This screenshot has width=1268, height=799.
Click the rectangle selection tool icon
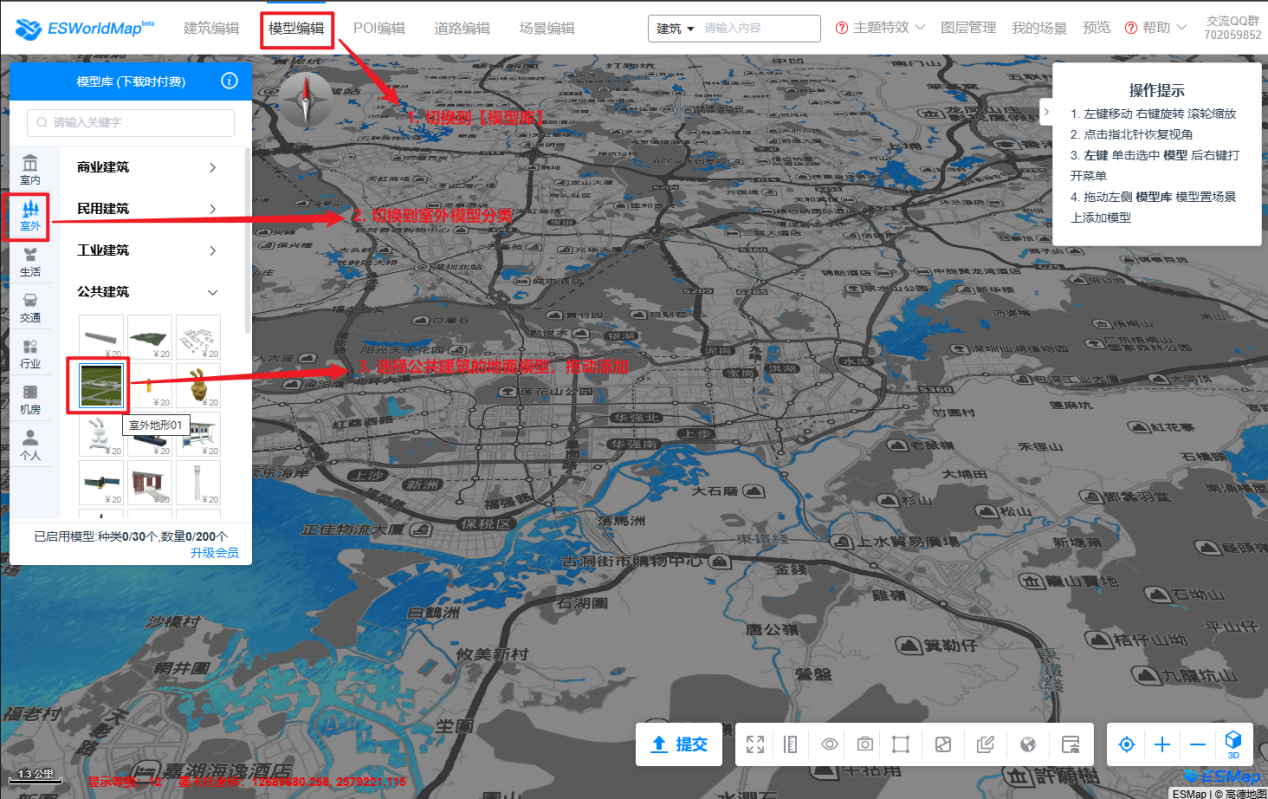[901, 744]
